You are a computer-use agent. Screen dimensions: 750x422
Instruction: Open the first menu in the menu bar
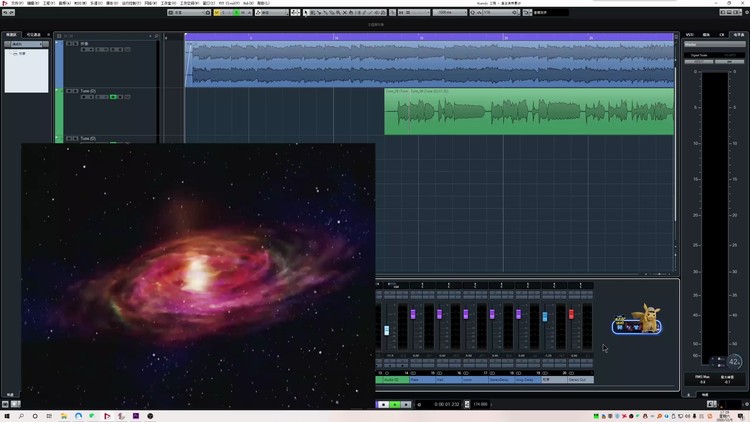point(16,3)
